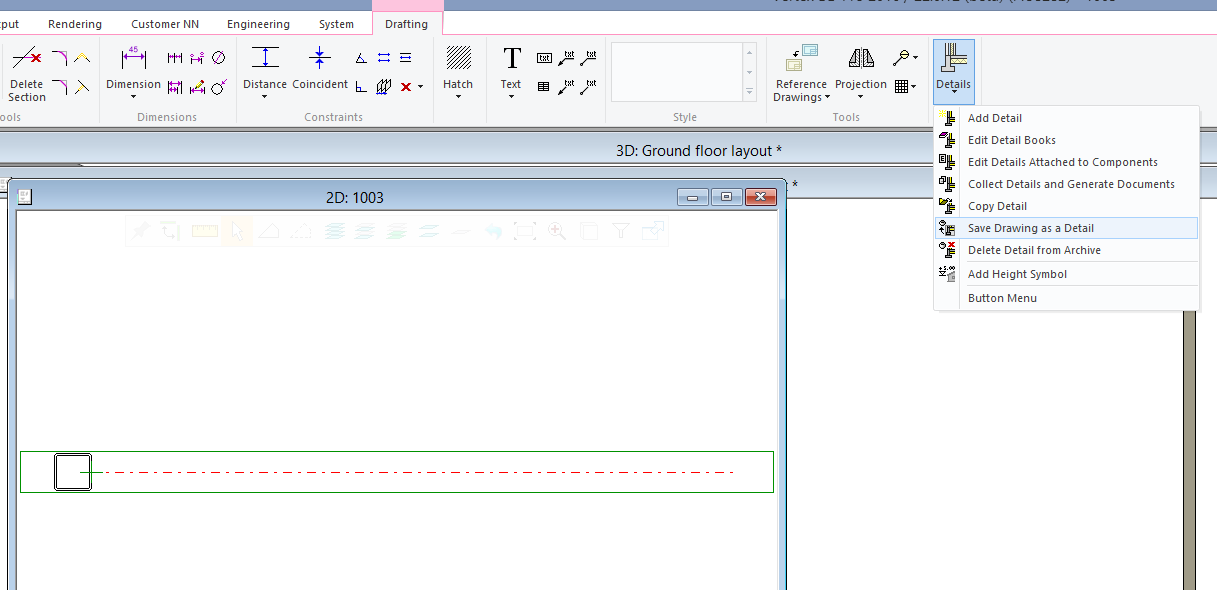Click the large Text tool icon

511,58
